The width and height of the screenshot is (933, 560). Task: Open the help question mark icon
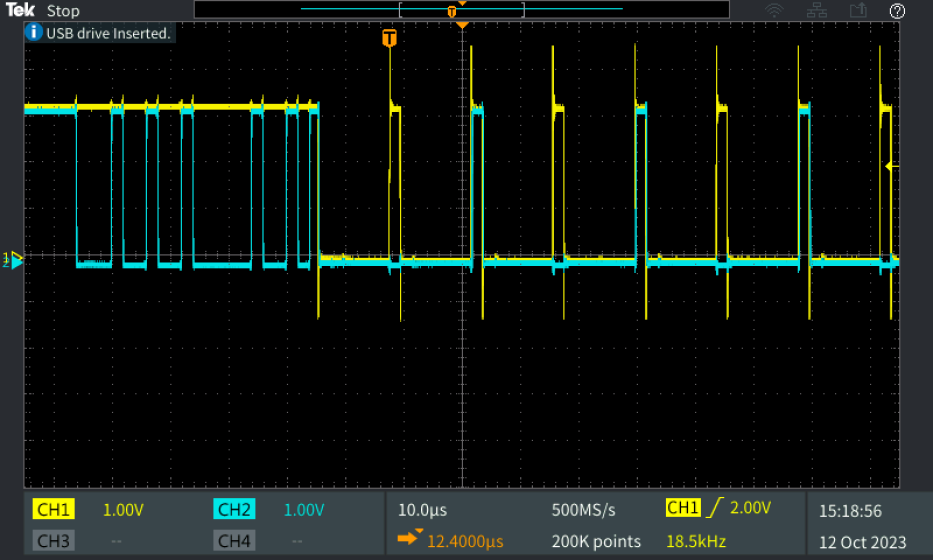pyautogui.click(x=897, y=11)
